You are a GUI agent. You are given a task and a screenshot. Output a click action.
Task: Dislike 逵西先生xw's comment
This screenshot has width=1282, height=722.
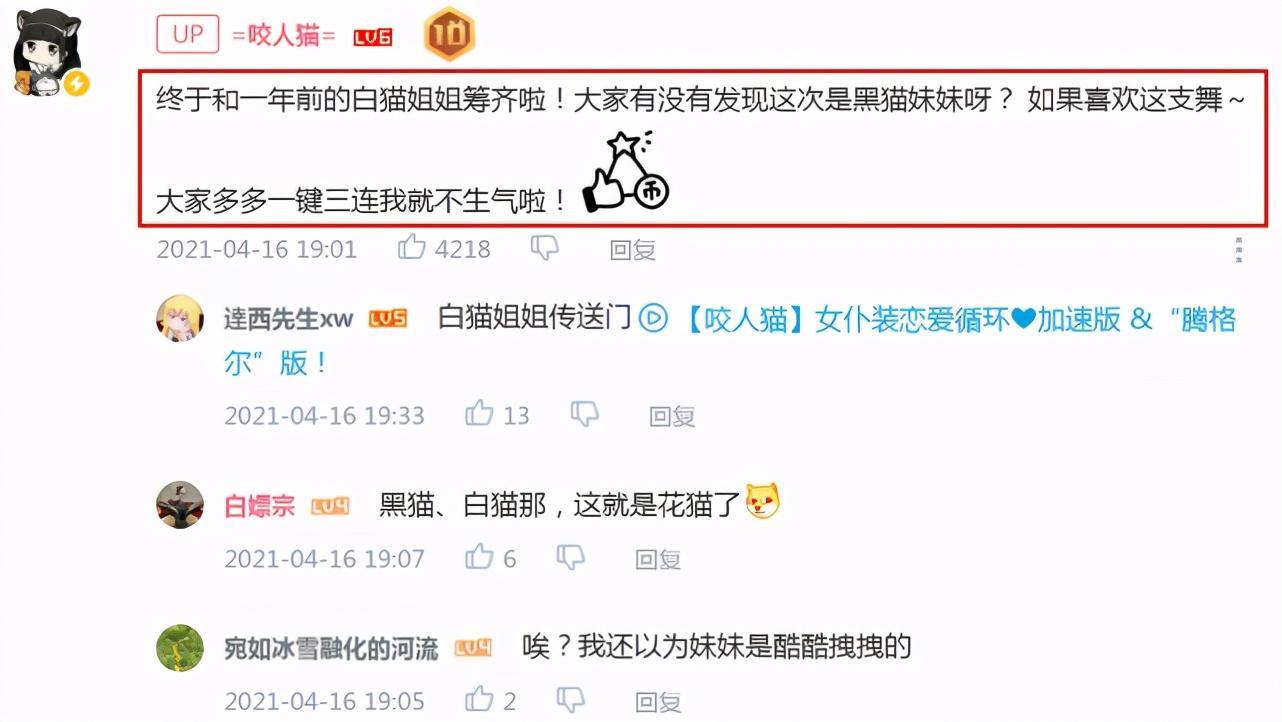click(584, 414)
